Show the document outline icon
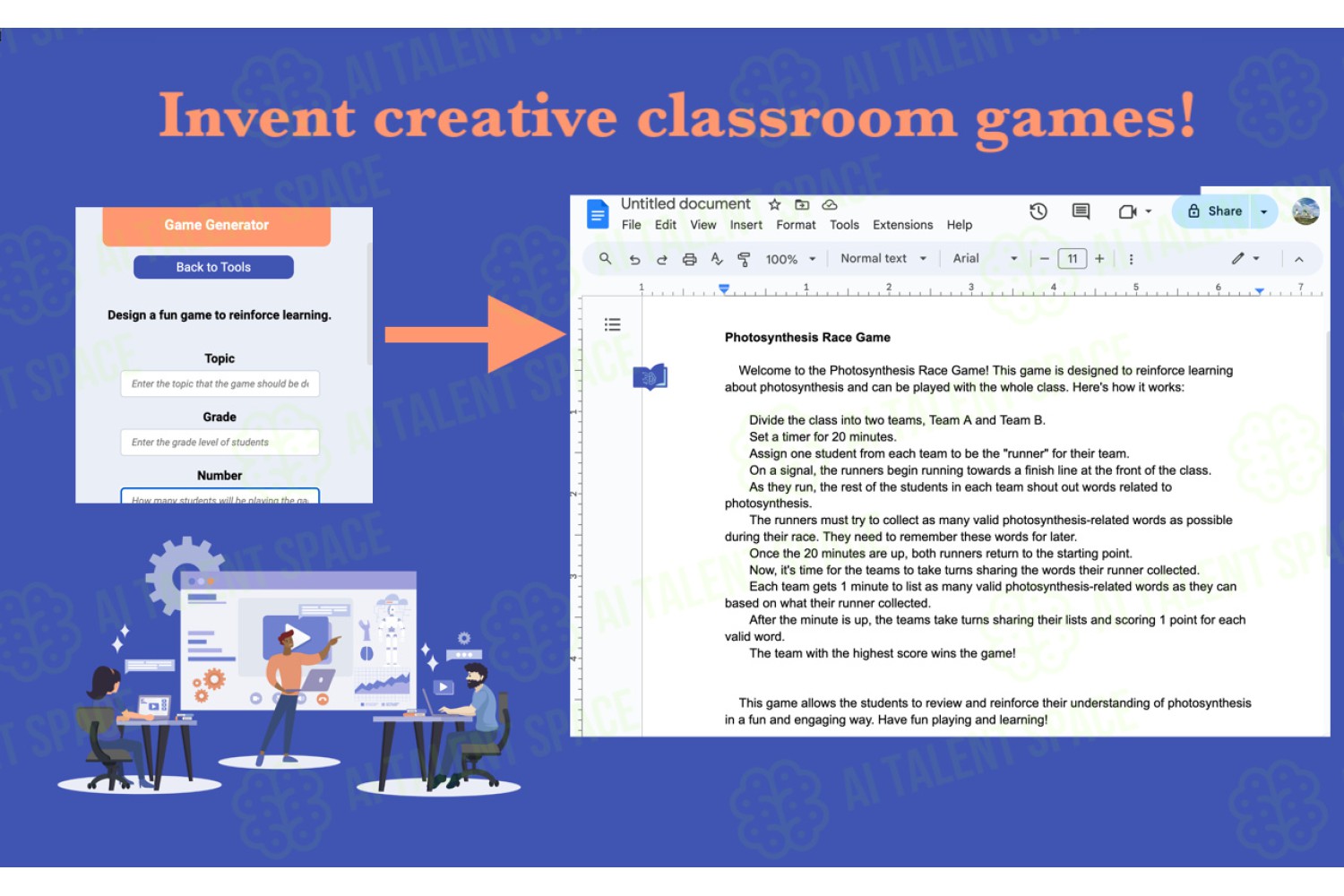 [x=613, y=324]
